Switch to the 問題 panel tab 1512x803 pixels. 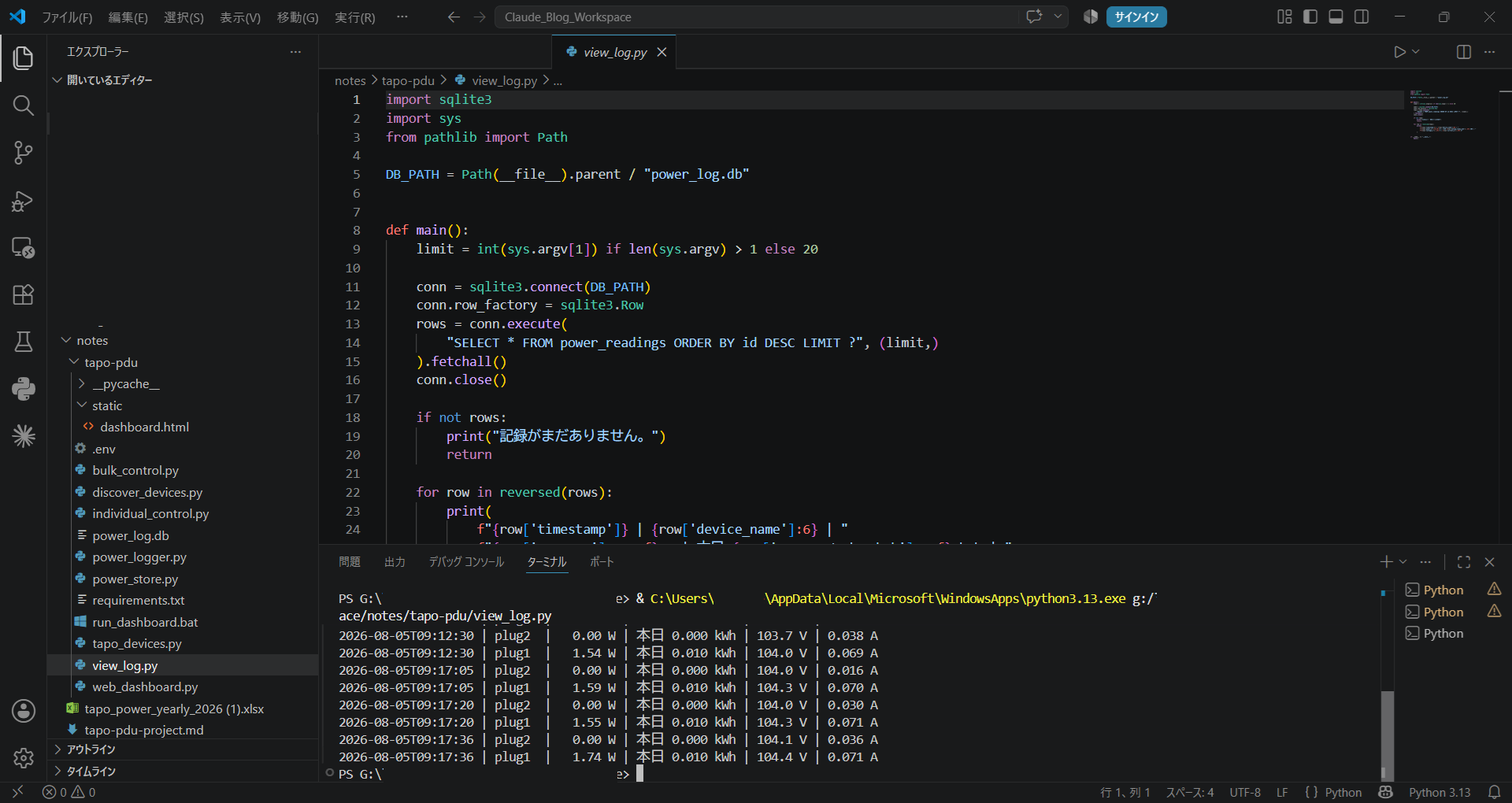click(x=350, y=562)
